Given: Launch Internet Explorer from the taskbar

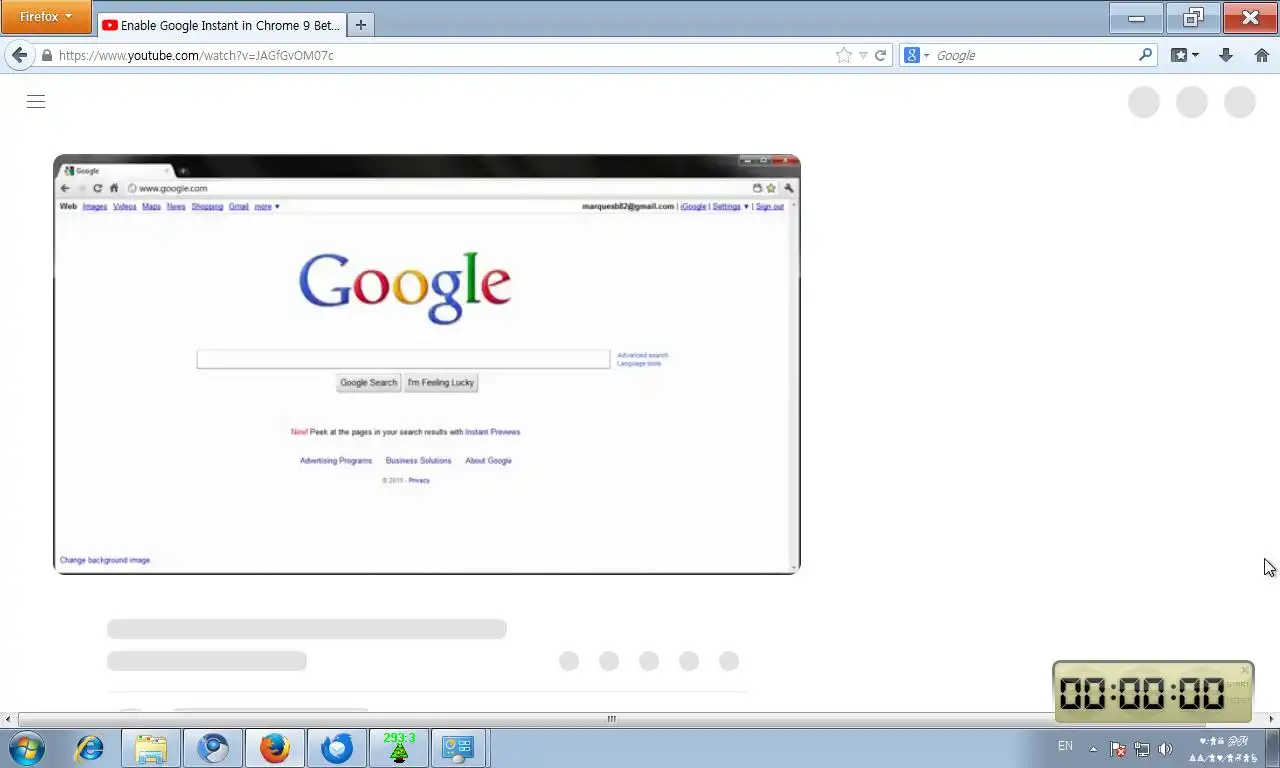Looking at the screenshot, I should click(x=90, y=748).
